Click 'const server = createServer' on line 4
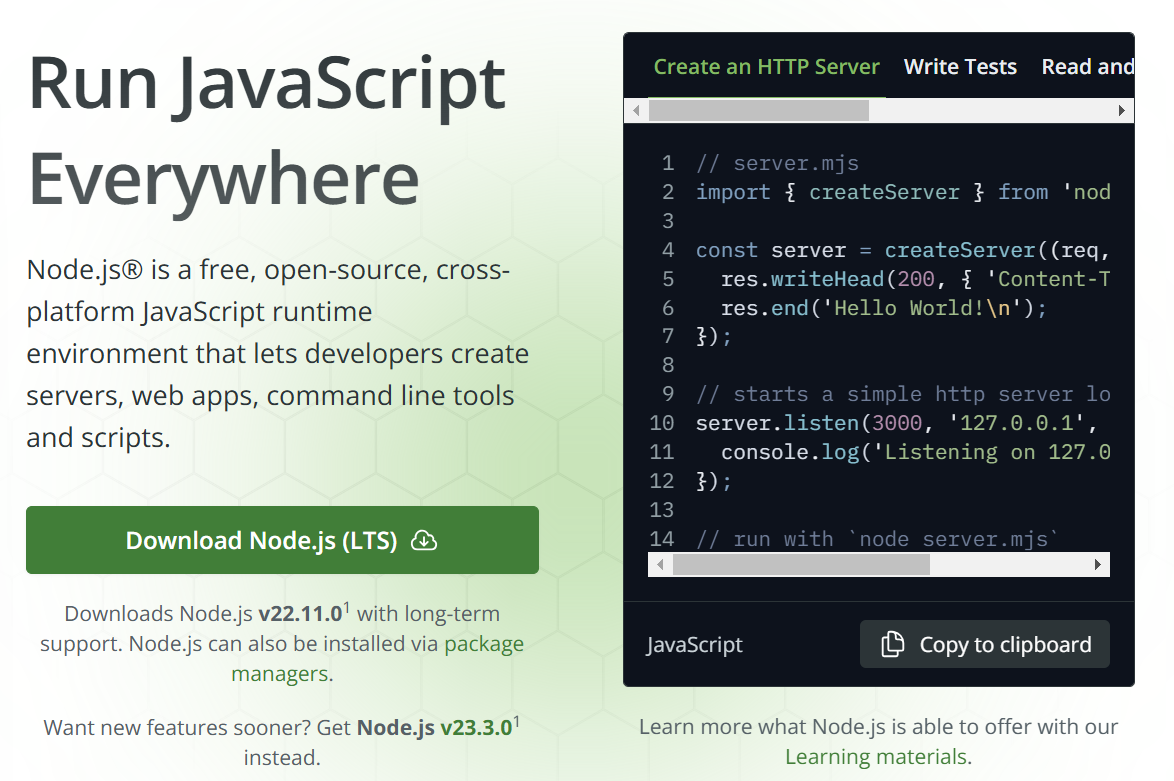 (x=866, y=250)
